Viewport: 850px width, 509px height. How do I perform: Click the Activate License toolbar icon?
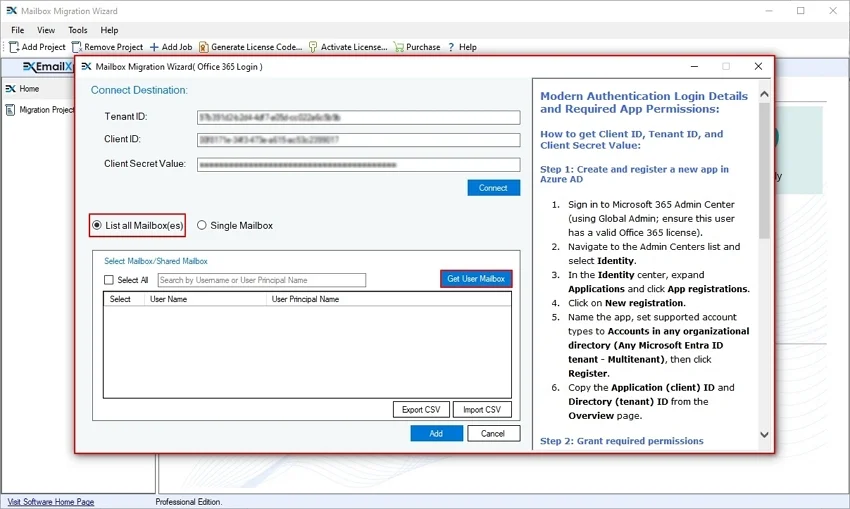click(x=313, y=47)
